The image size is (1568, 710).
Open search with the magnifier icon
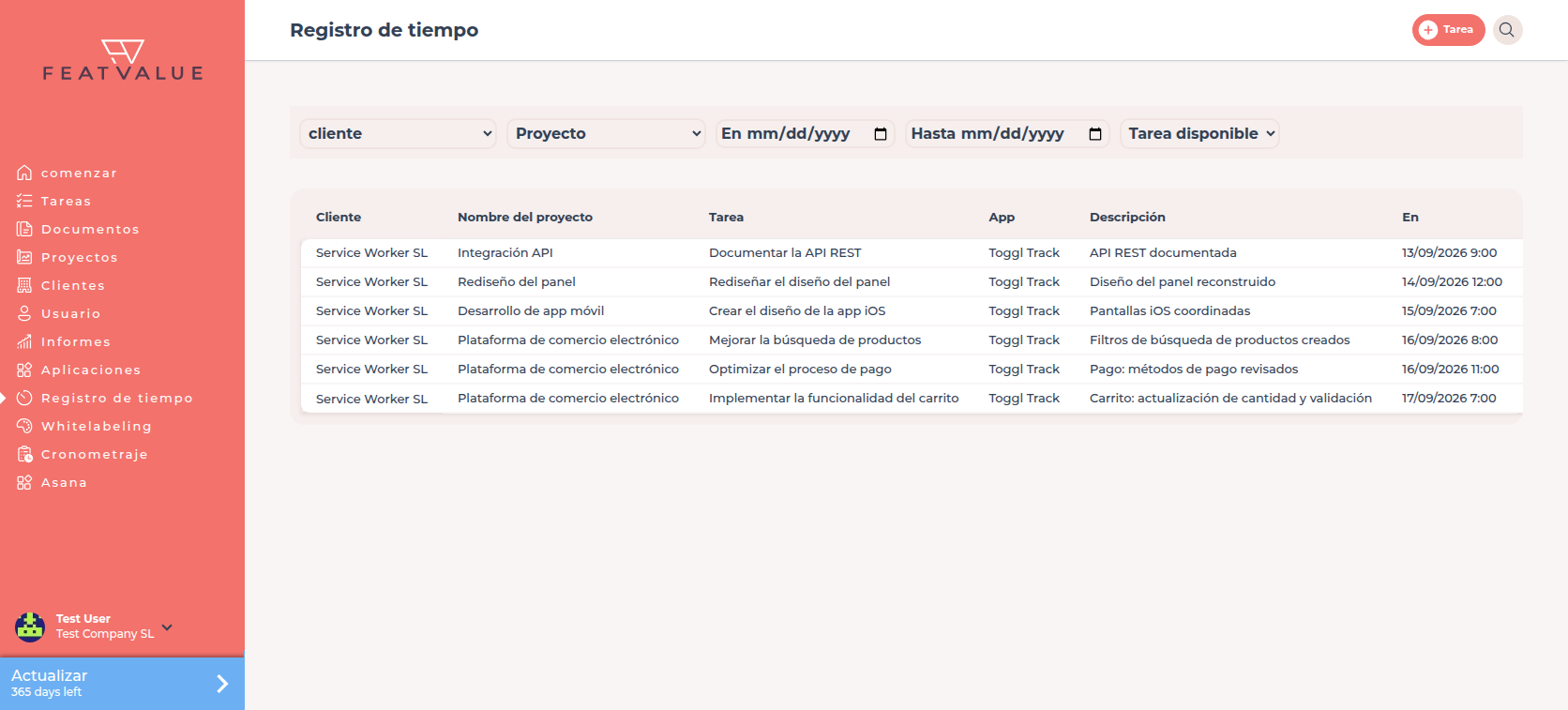[x=1507, y=30]
